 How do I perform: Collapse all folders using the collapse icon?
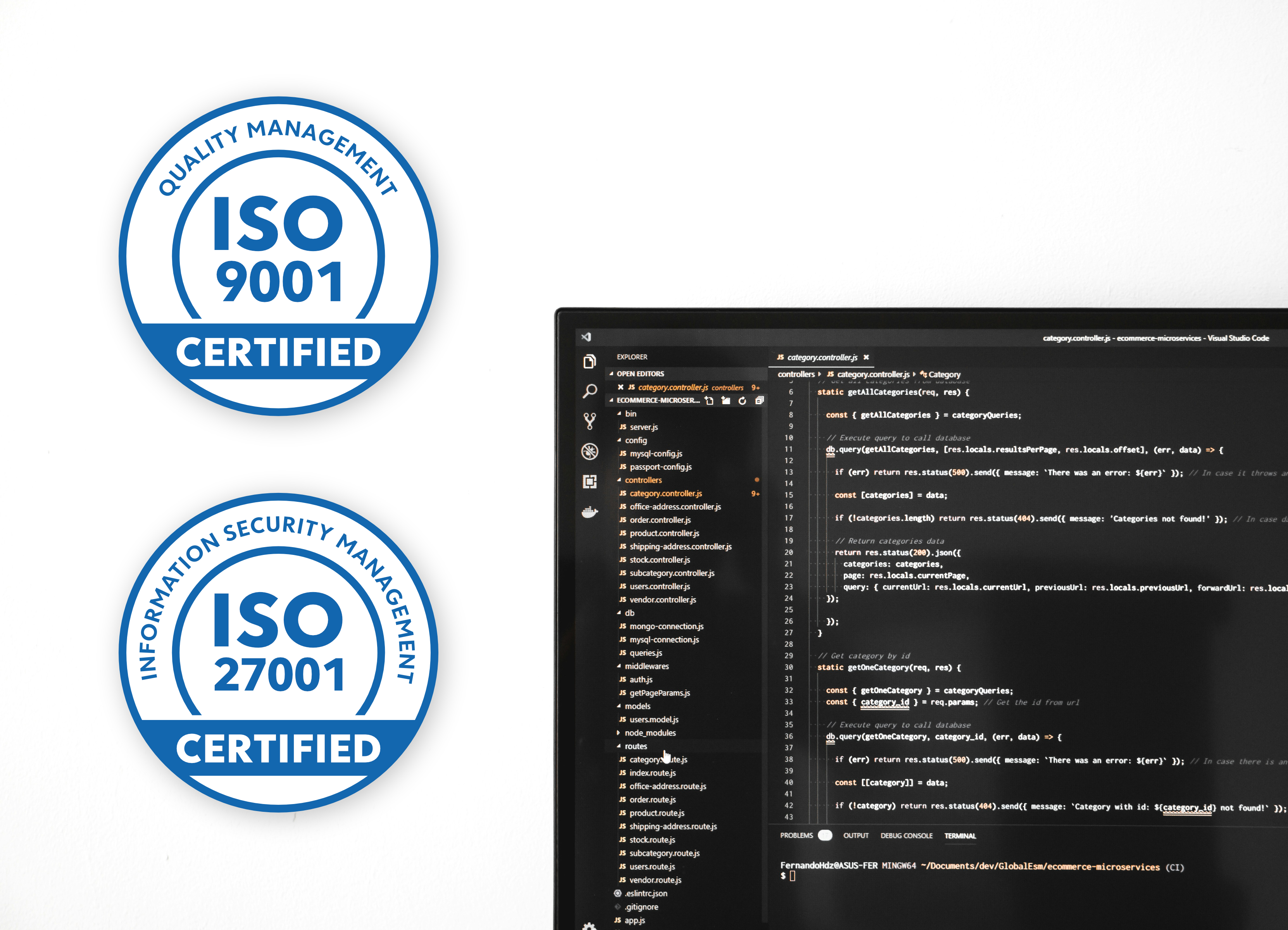click(x=759, y=401)
